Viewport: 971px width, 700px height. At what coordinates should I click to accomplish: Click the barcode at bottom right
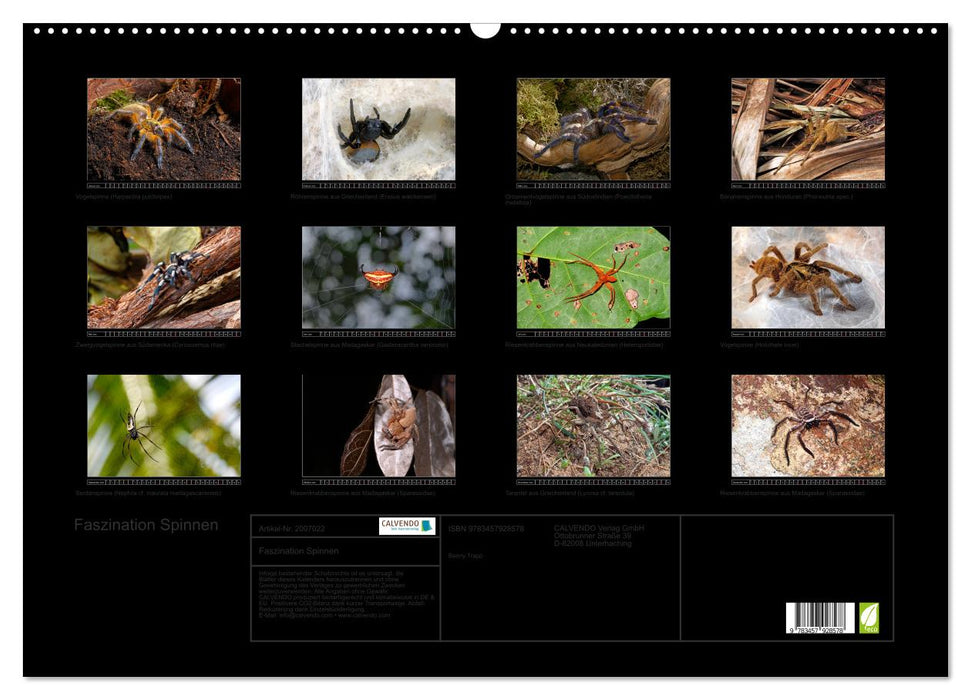[x=820, y=618]
